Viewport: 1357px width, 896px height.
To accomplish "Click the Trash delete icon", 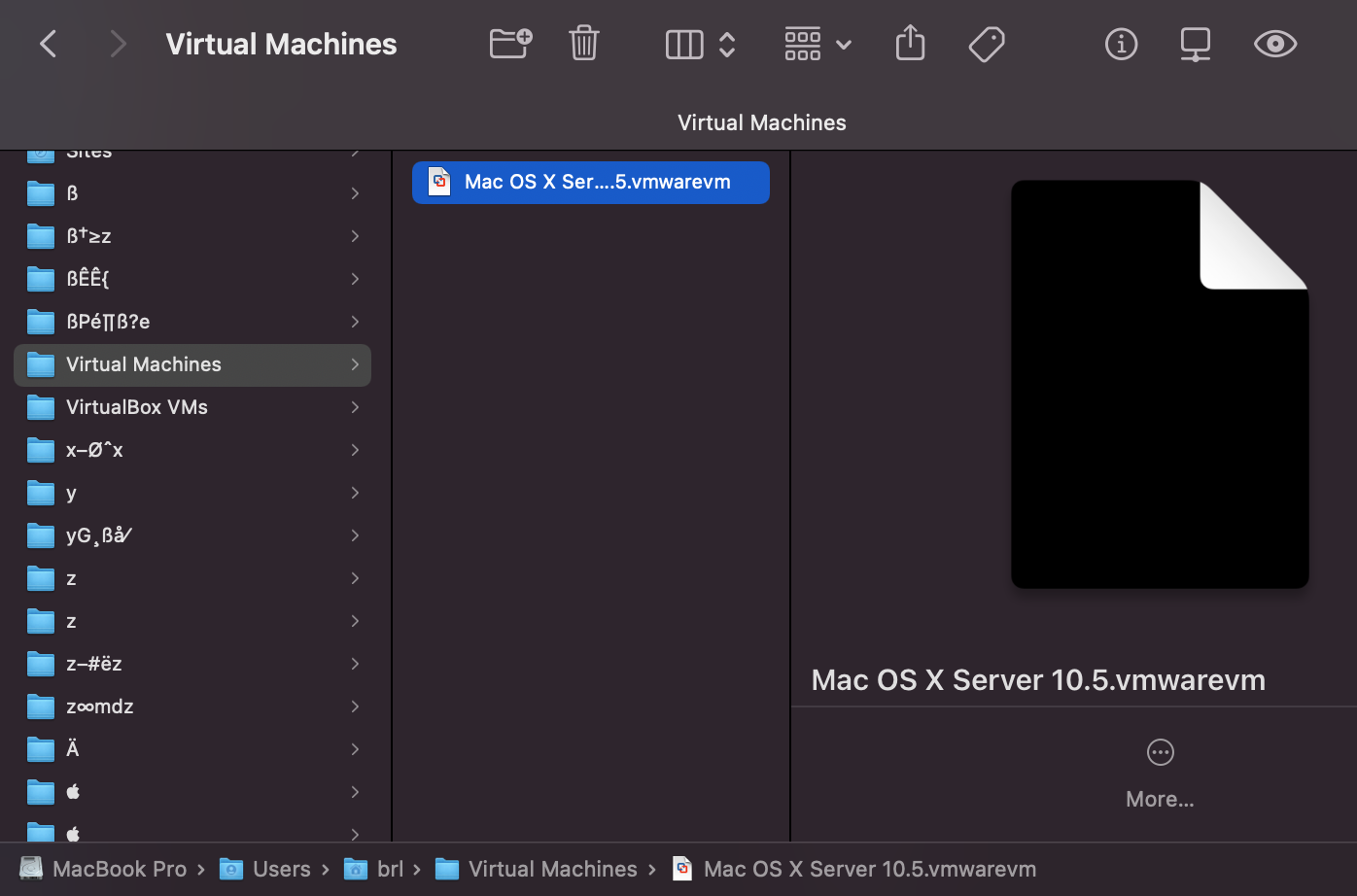I will point(583,44).
